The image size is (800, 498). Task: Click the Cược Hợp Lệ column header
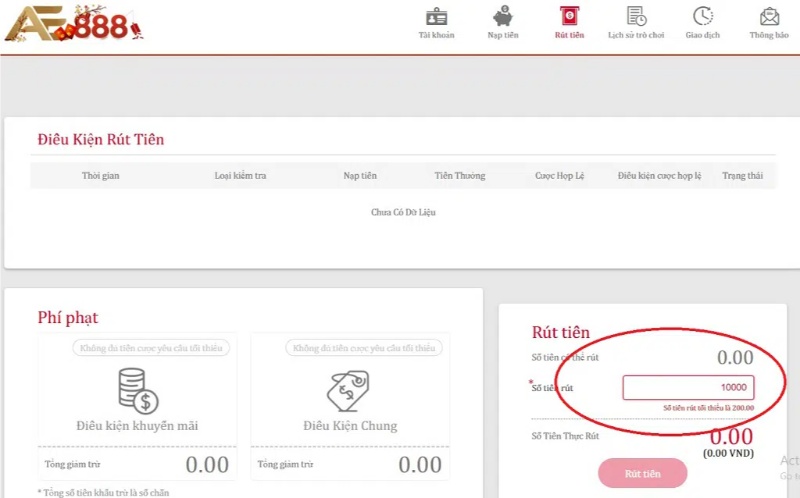pyautogui.click(x=560, y=176)
